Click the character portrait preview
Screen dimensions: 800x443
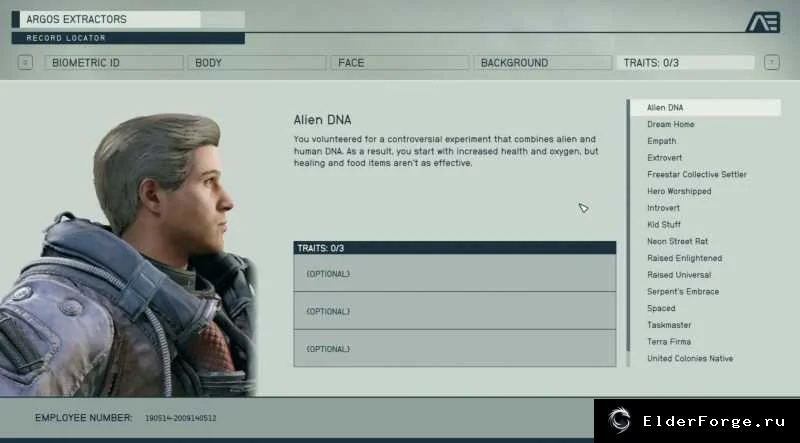coord(128,254)
